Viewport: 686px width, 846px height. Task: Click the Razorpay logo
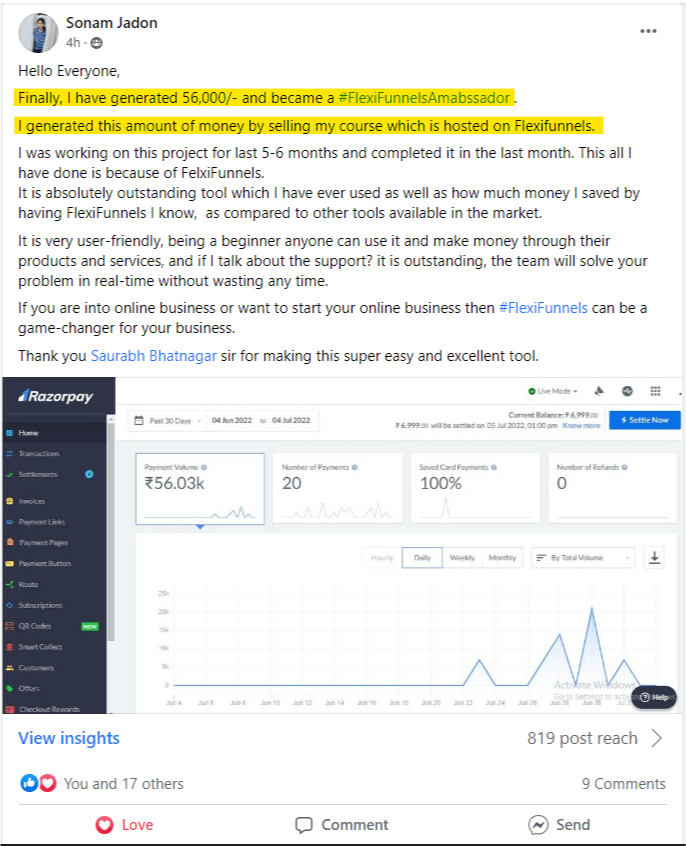click(x=56, y=396)
